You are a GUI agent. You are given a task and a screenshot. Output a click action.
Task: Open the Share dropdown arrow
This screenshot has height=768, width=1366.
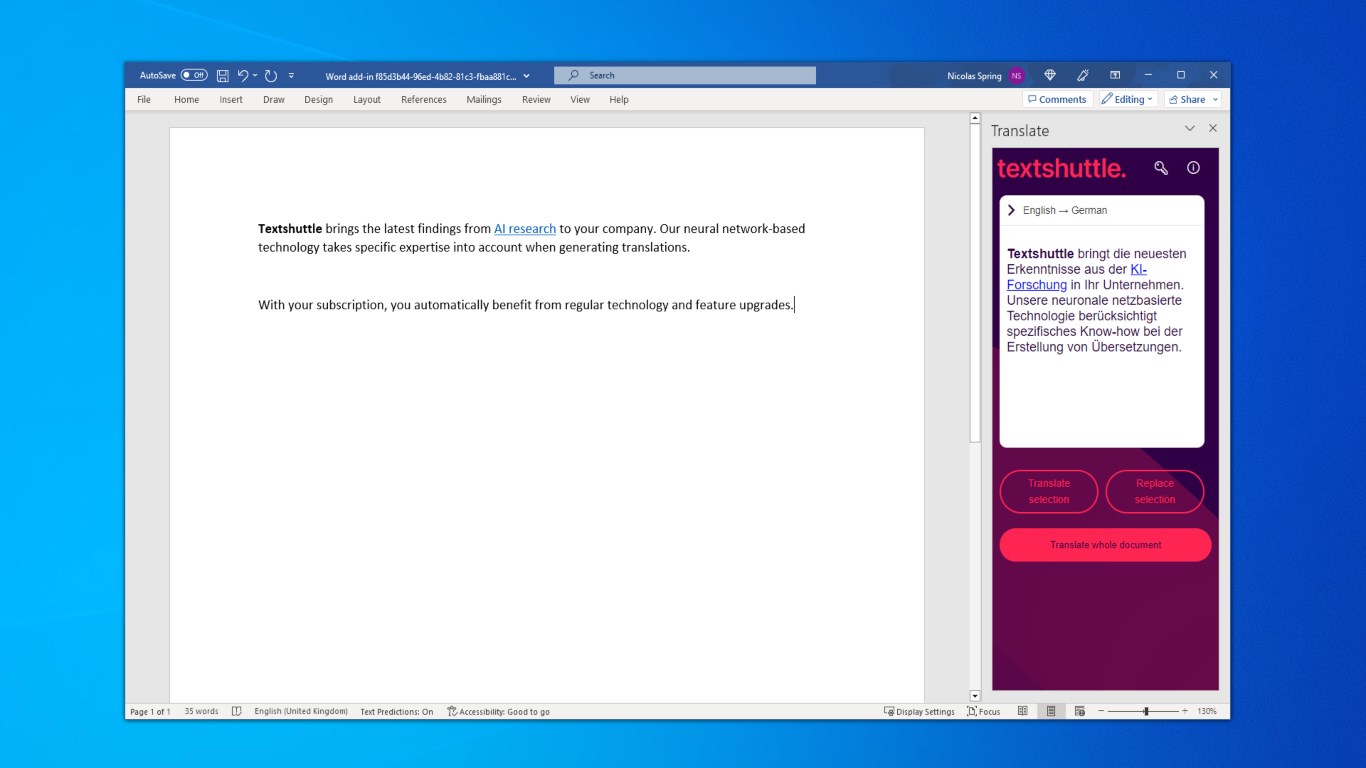1216,99
